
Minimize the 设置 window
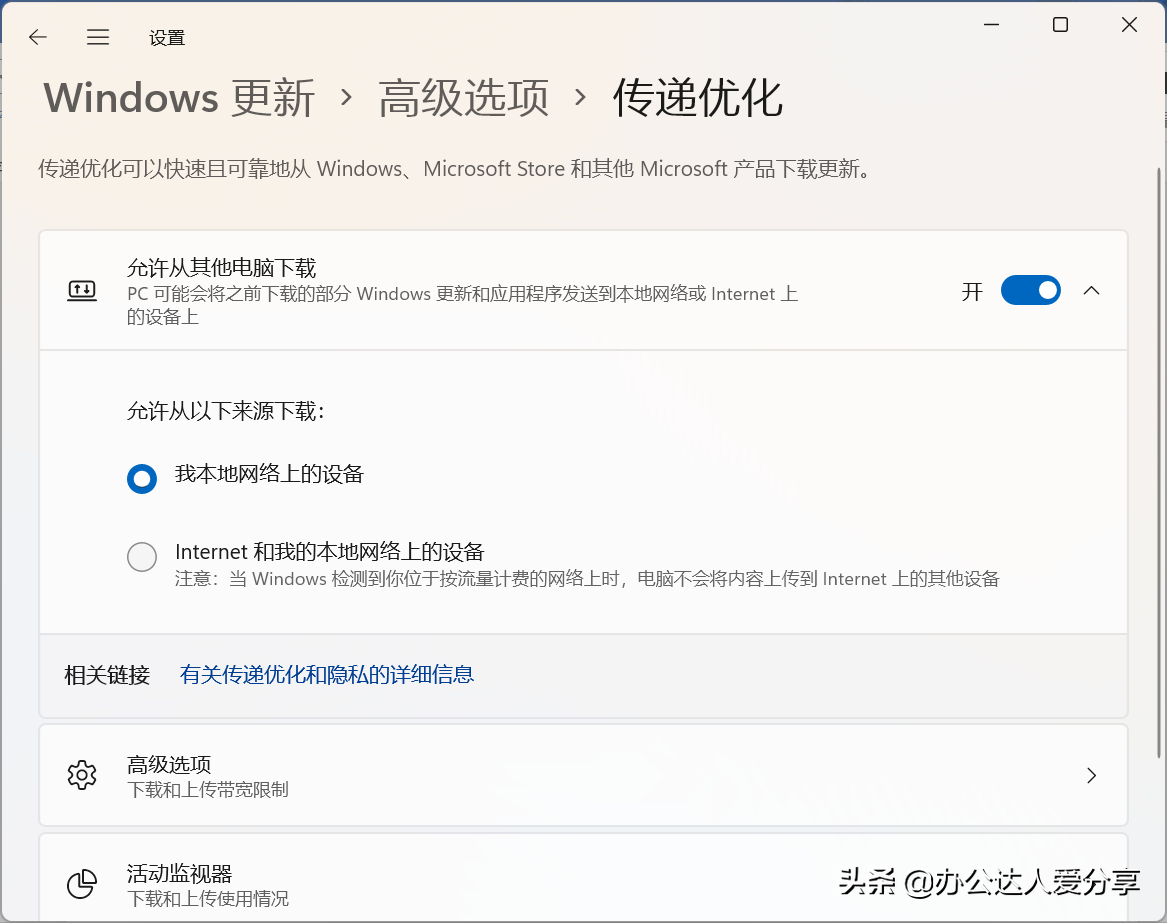pos(991,25)
